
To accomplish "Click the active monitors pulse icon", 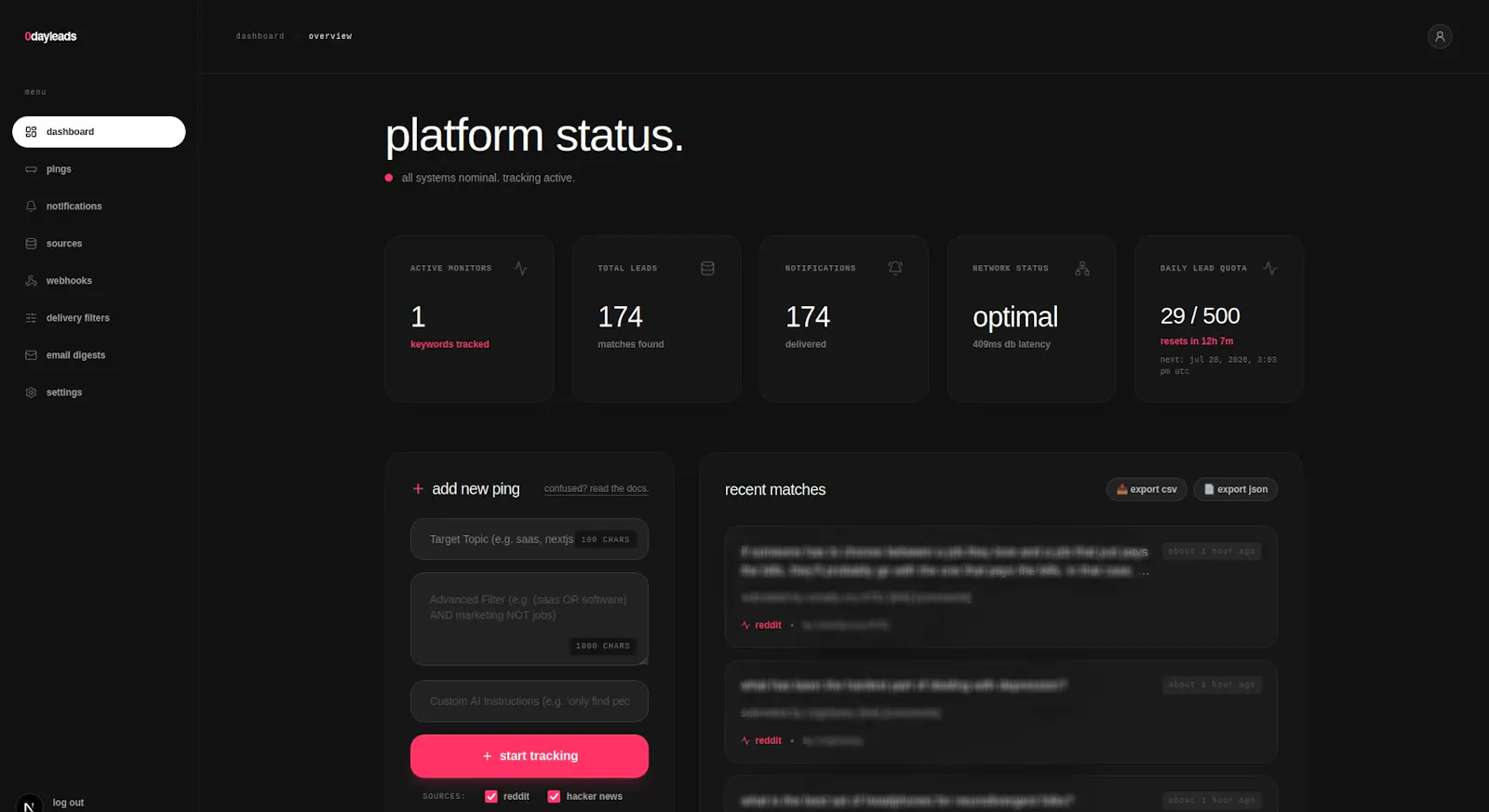I will (x=520, y=268).
